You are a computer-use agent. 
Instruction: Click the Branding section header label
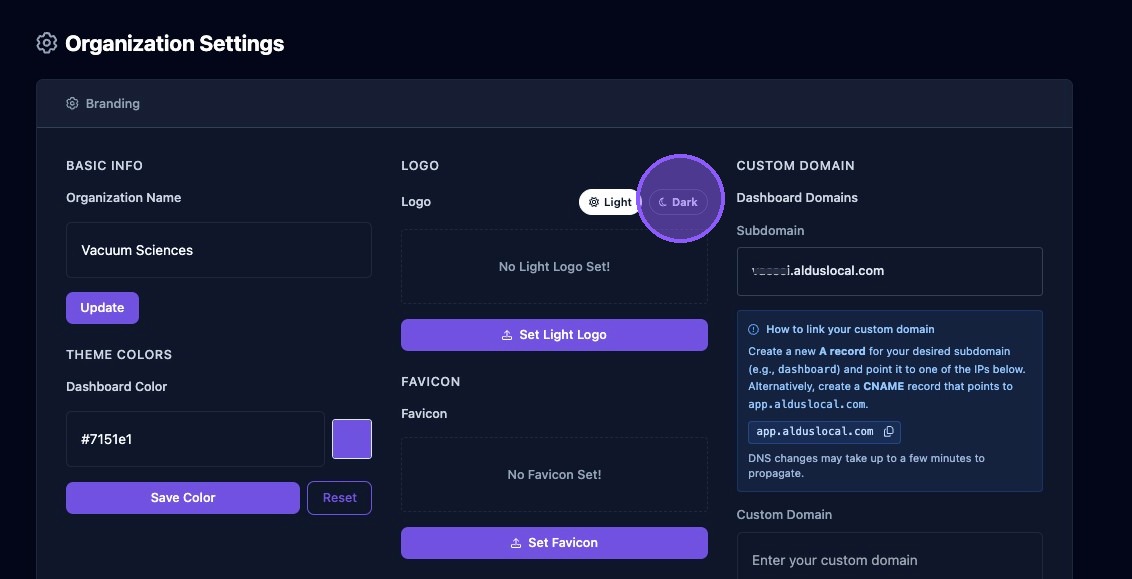click(x=113, y=103)
